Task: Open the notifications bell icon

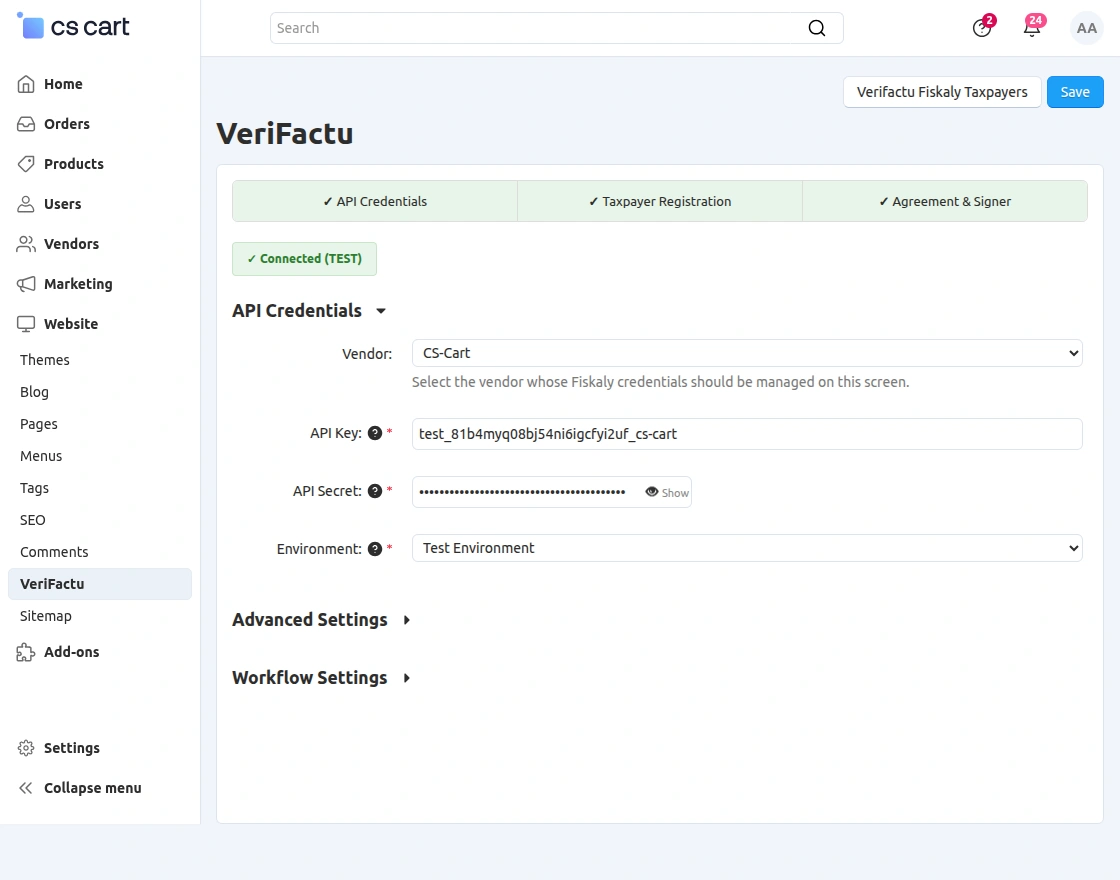Action: pyautogui.click(x=1031, y=28)
